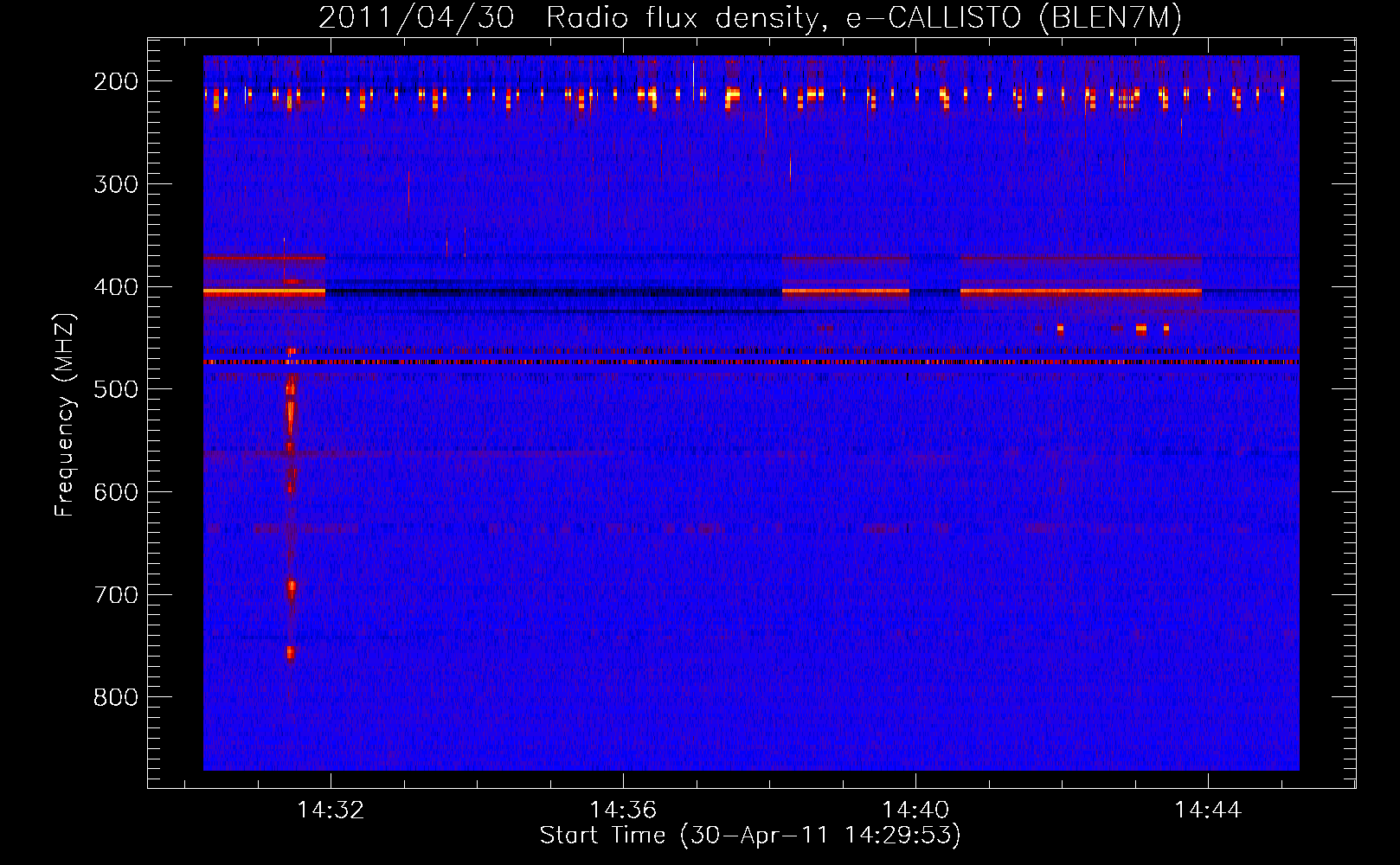
Task: Click the 14:36 time tick label
Action: [623, 810]
